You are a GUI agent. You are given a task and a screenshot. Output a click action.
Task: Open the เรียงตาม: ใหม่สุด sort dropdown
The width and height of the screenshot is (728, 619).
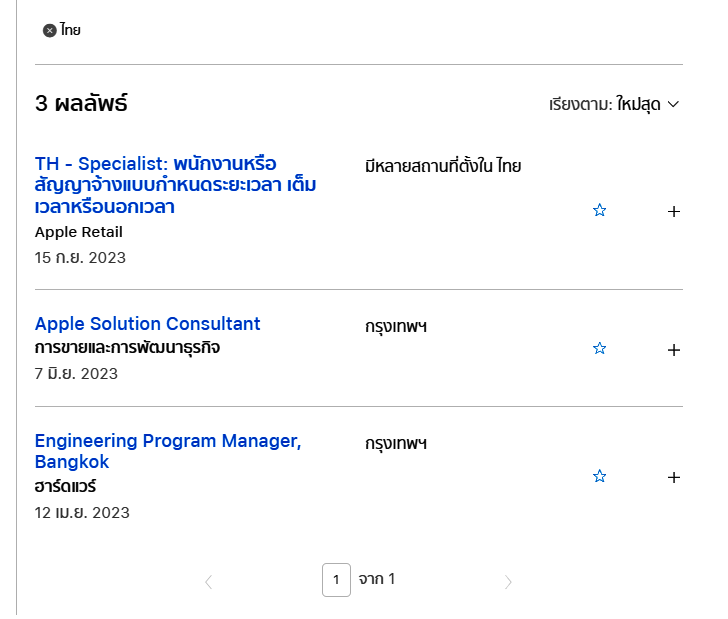tap(614, 104)
